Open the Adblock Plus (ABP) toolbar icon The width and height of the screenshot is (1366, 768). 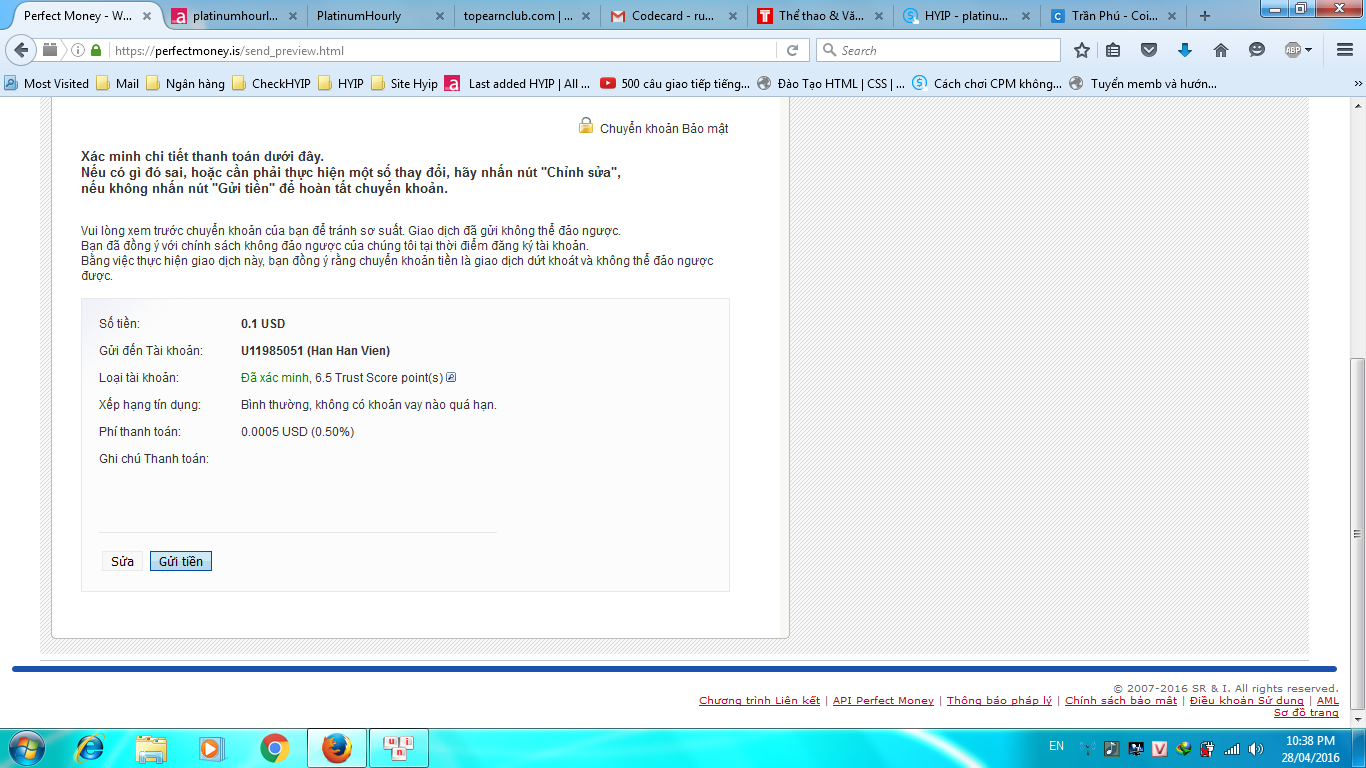click(x=1293, y=50)
